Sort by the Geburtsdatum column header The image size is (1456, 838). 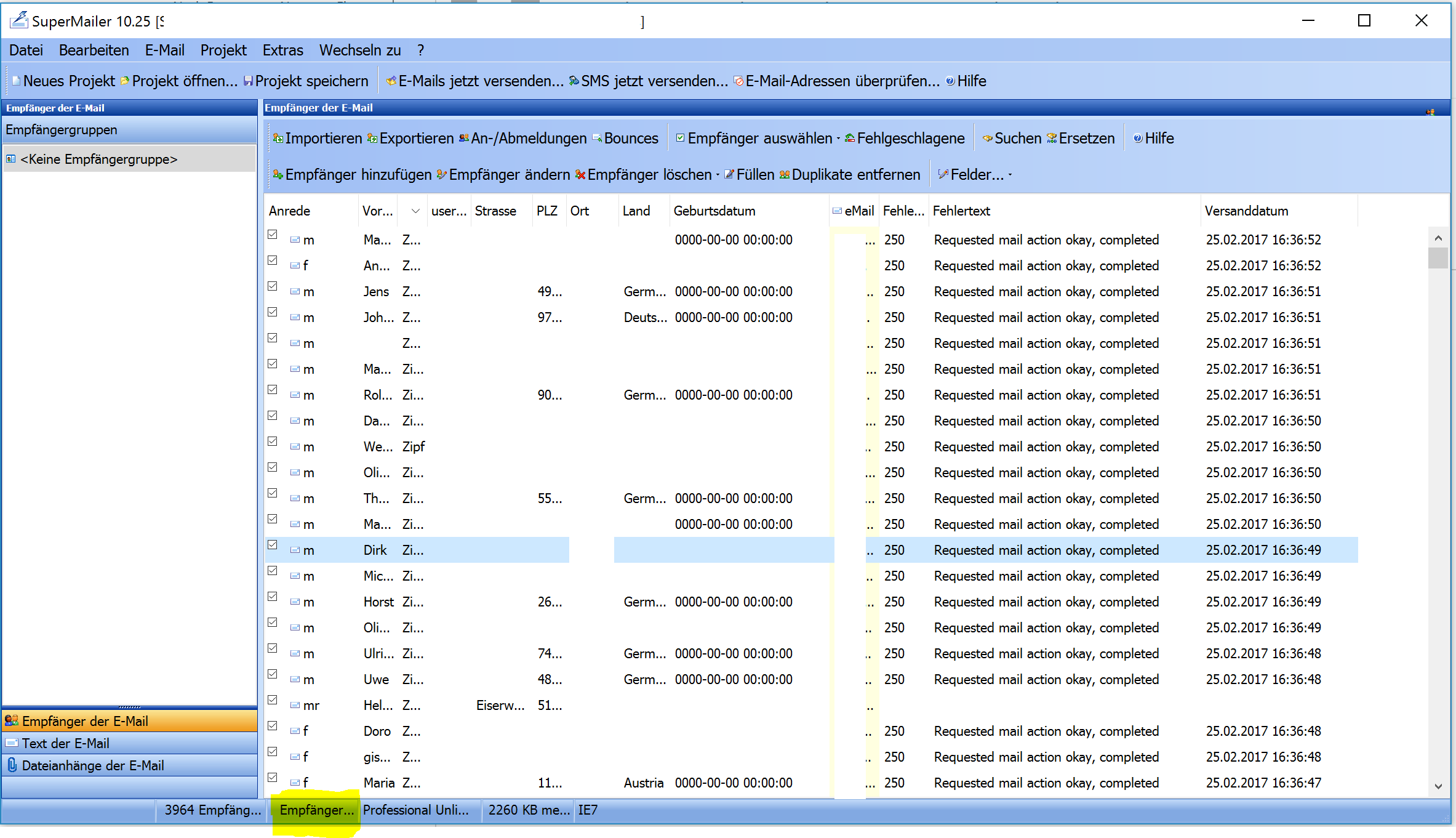point(749,211)
